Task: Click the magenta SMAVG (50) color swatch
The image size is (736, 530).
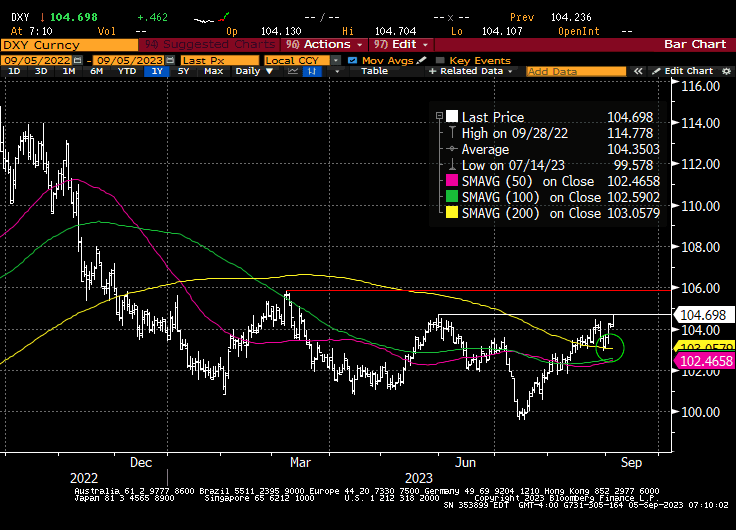Action: (x=452, y=181)
